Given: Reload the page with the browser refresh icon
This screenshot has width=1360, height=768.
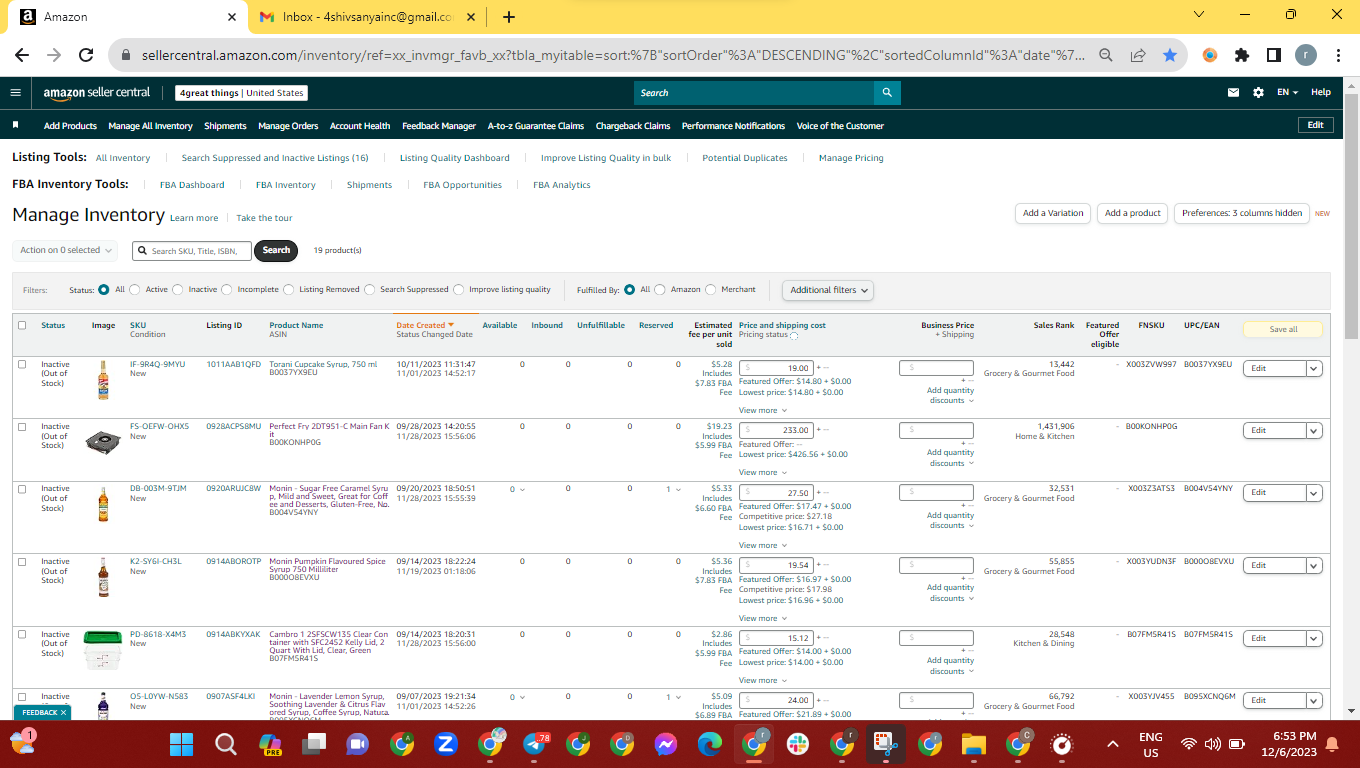Looking at the screenshot, I should click(x=86, y=56).
